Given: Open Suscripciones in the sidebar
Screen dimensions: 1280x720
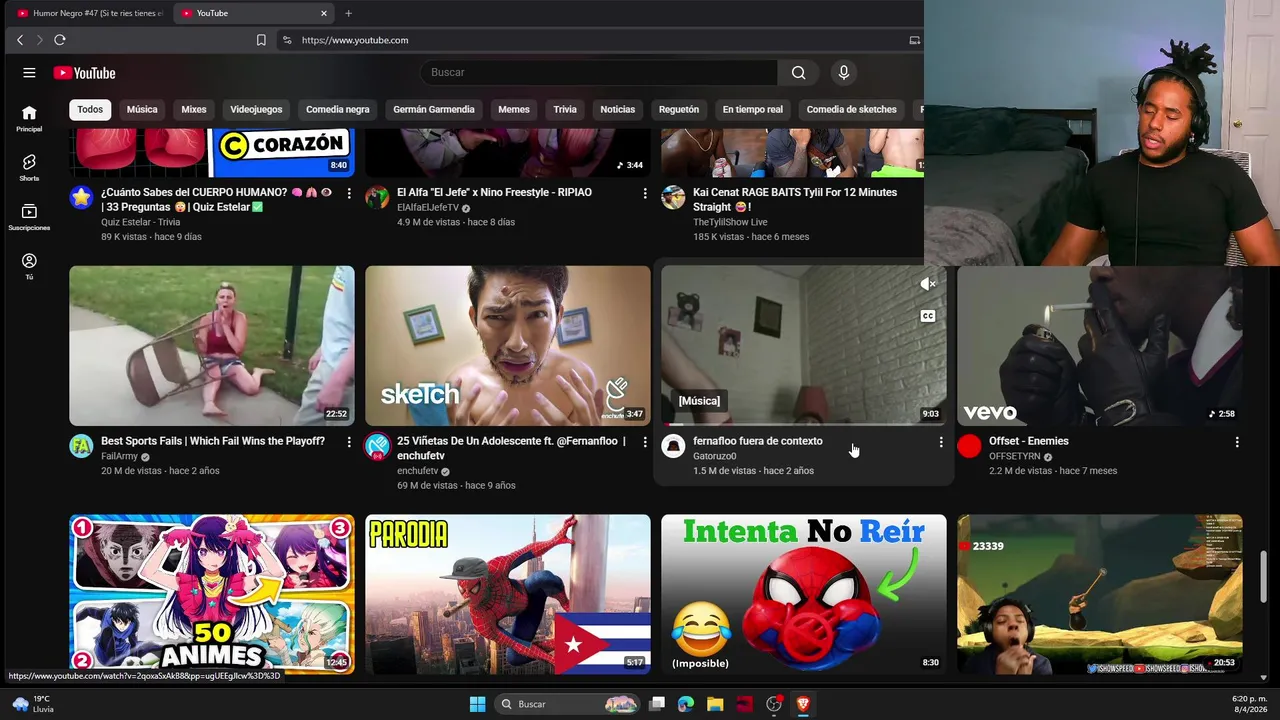Looking at the screenshot, I should pyautogui.click(x=29, y=217).
